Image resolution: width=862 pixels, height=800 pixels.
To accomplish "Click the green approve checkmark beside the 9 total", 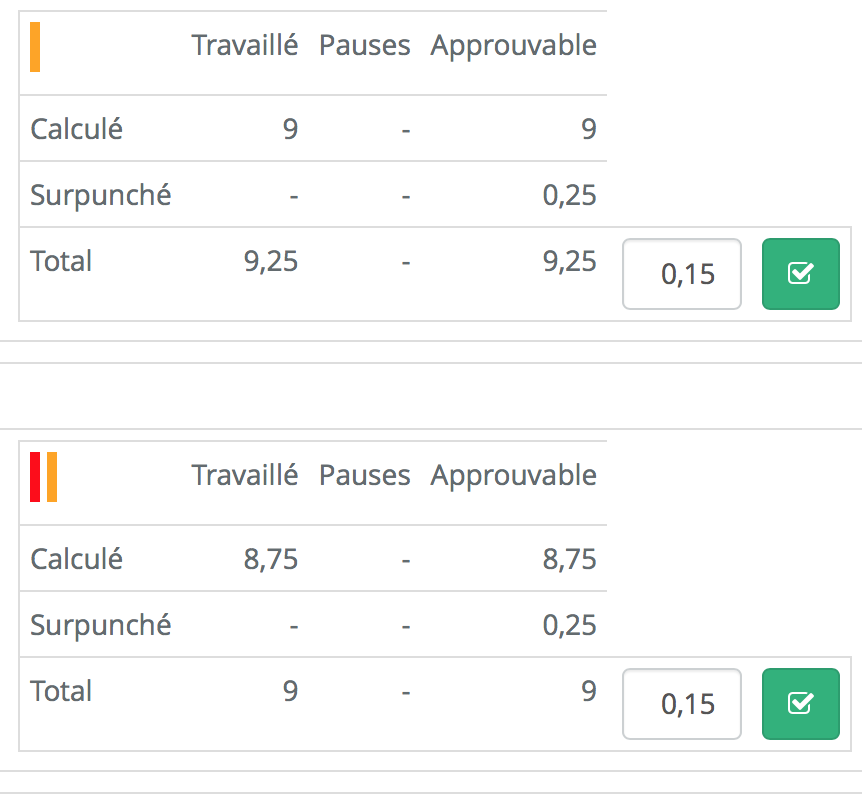I will click(x=800, y=704).
